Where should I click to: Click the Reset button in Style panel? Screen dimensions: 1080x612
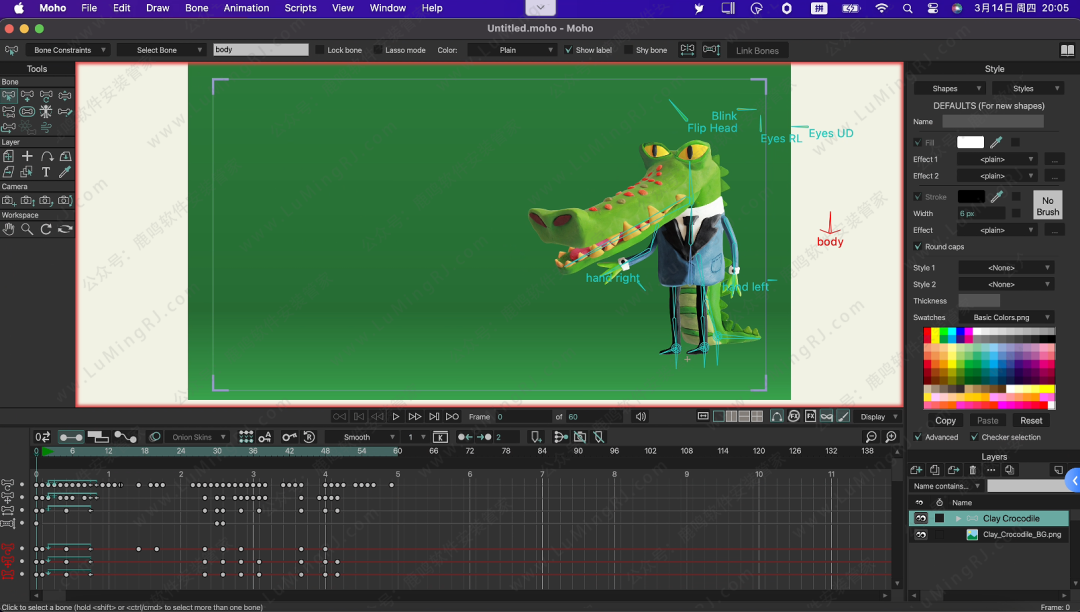click(1031, 421)
